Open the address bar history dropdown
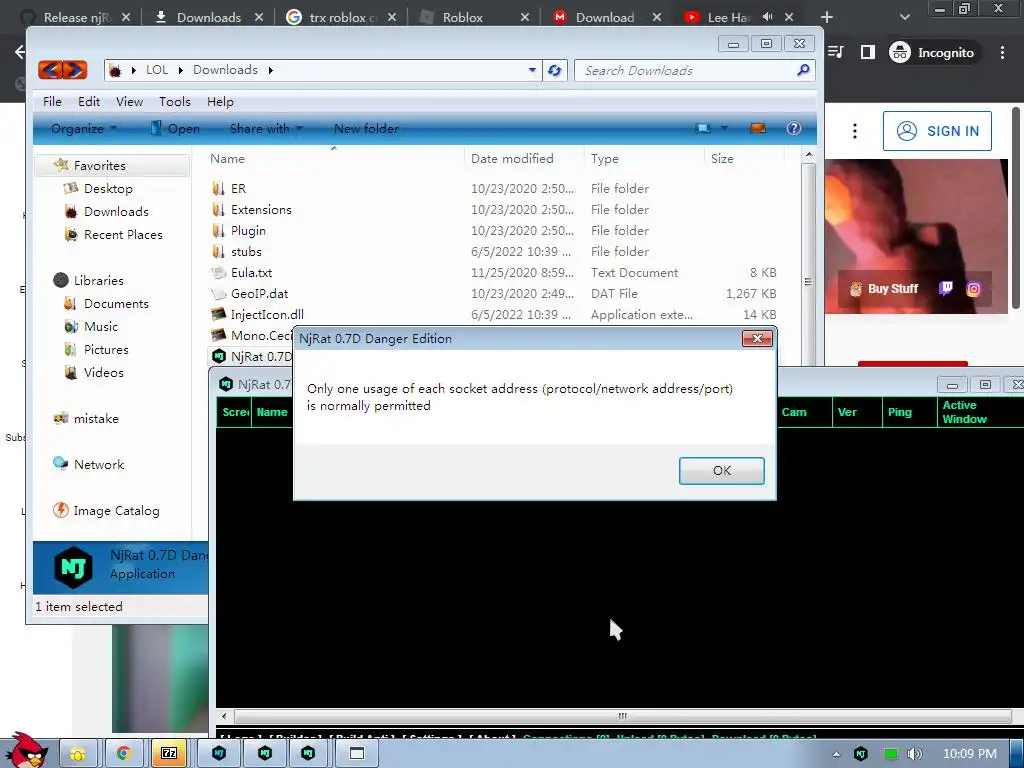This screenshot has height=768, width=1024. coord(532,71)
